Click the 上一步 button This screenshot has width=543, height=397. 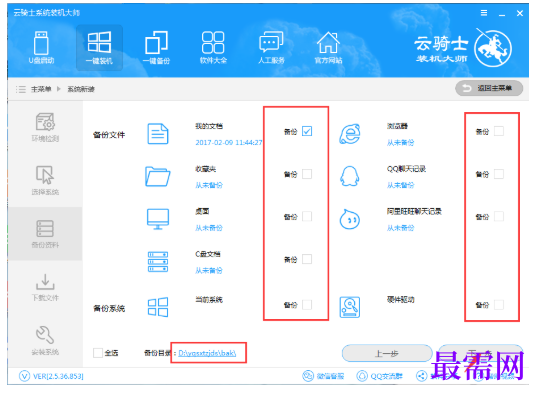[387, 353]
